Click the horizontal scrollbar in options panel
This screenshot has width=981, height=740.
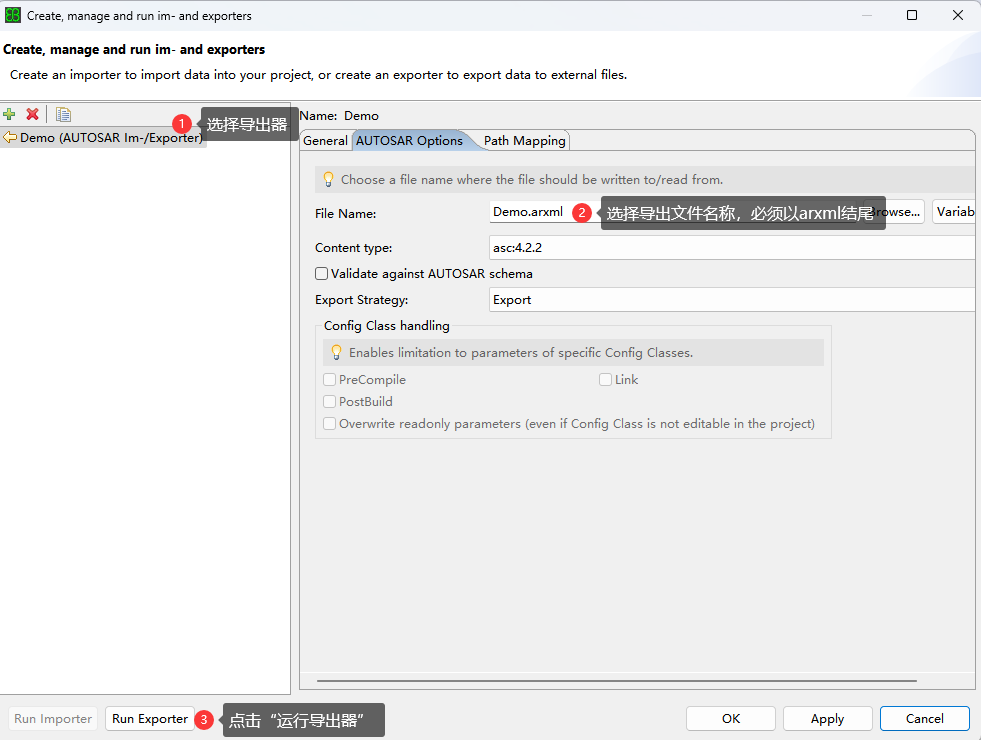click(616, 680)
